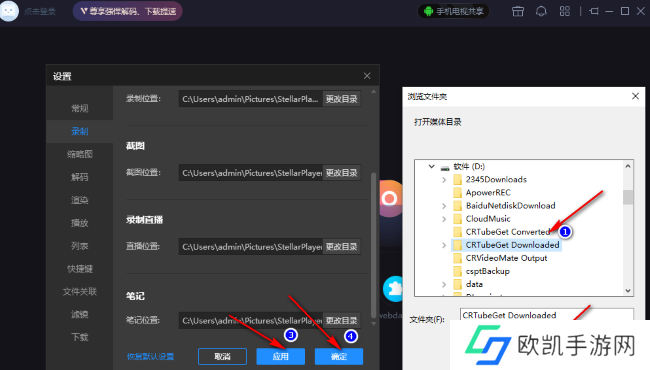Click the folder tree scrollbar thumb

pyautogui.click(x=628, y=197)
